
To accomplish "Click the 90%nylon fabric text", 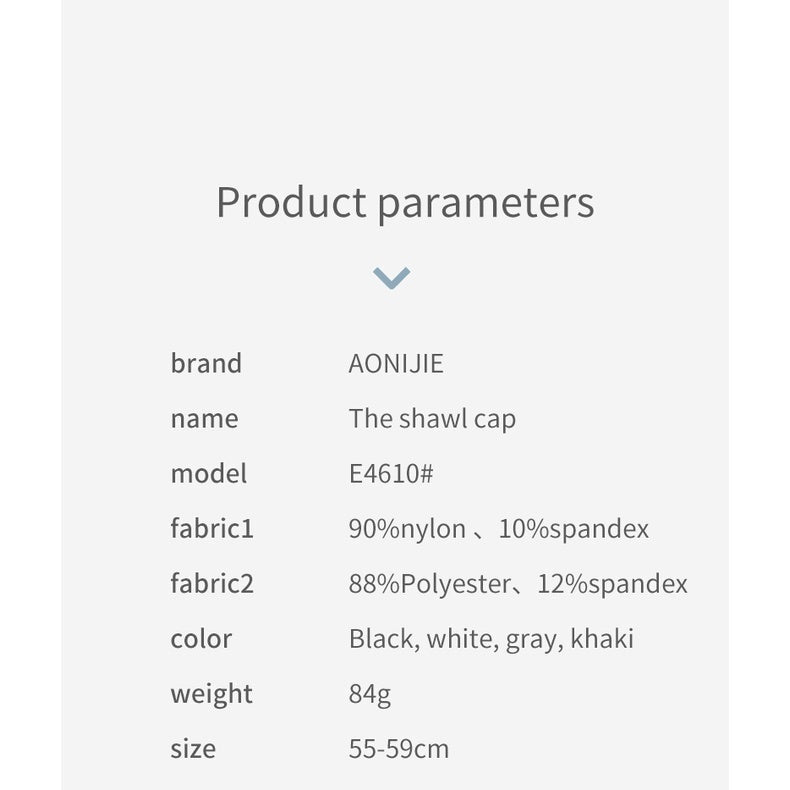I will pos(407,528).
